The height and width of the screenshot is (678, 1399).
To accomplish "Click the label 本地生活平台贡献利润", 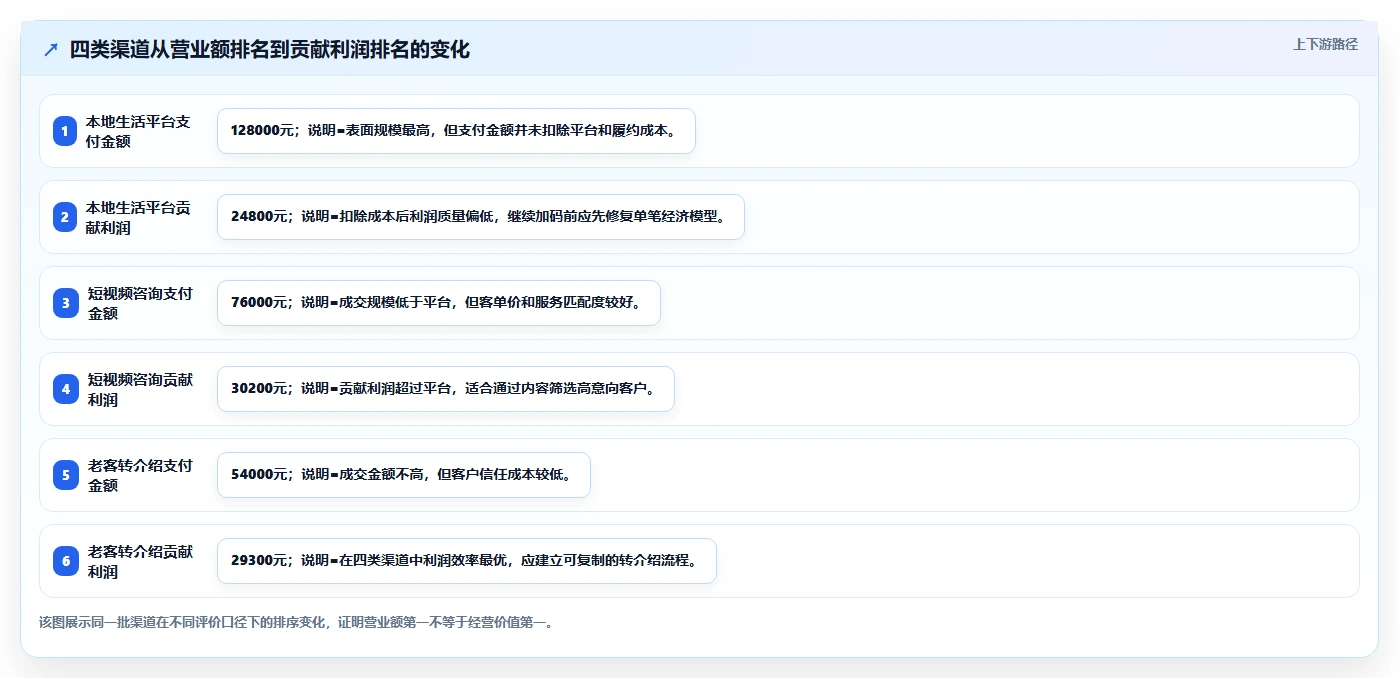I will point(138,217).
